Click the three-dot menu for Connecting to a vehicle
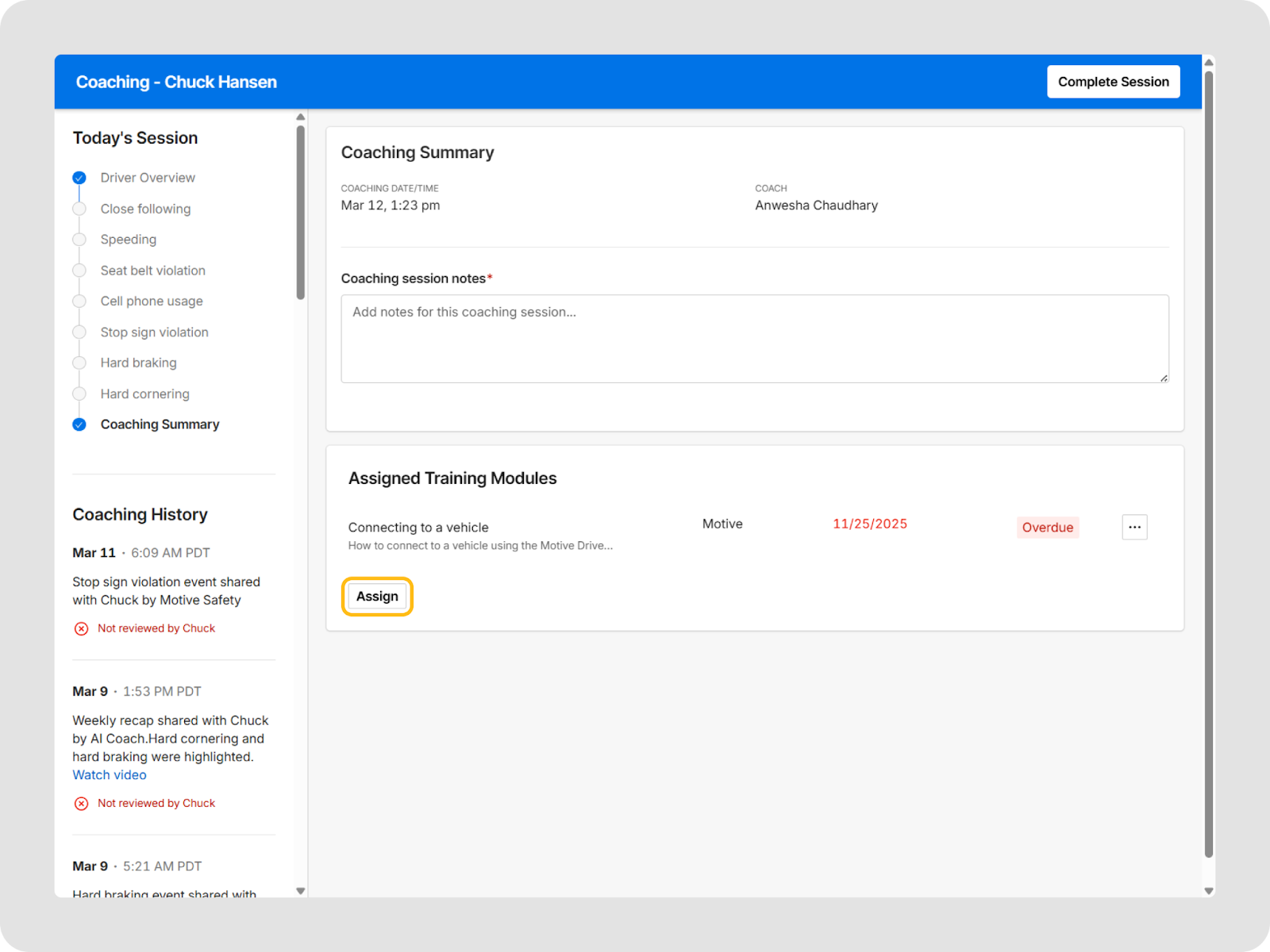This screenshot has height=952, width=1270. pos(1134,527)
